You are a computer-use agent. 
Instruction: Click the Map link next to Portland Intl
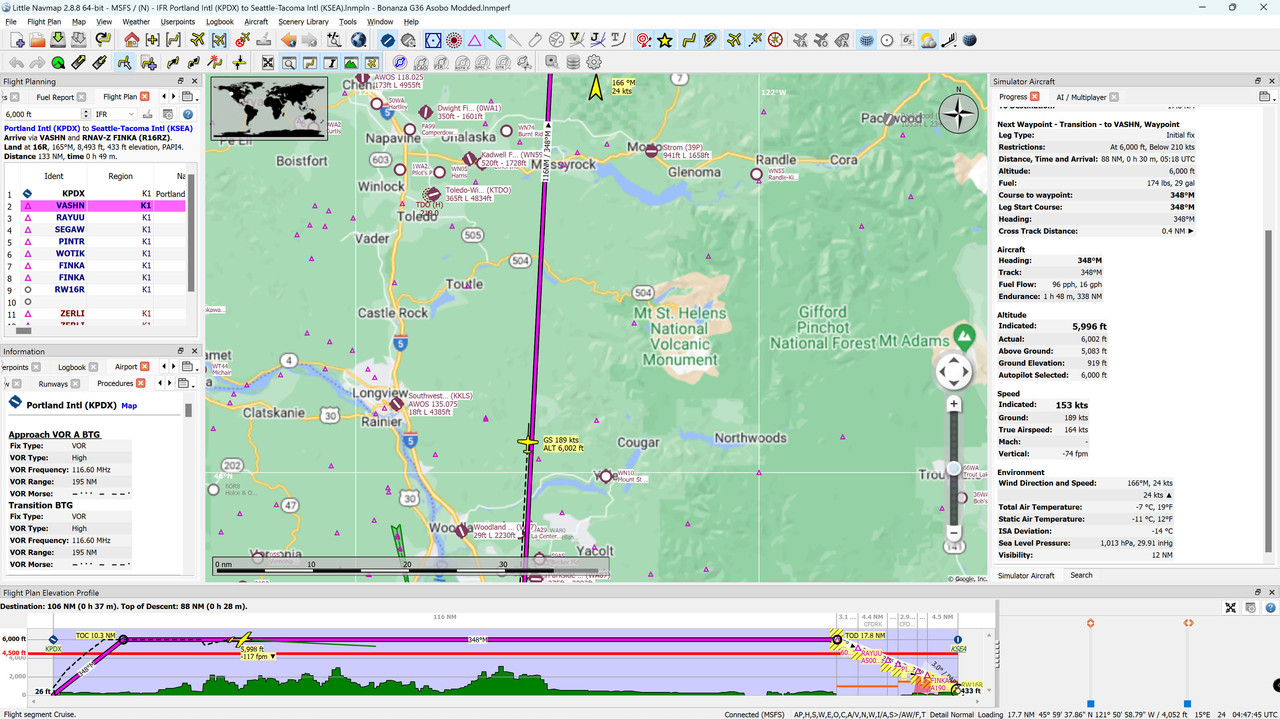[x=129, y=406]
